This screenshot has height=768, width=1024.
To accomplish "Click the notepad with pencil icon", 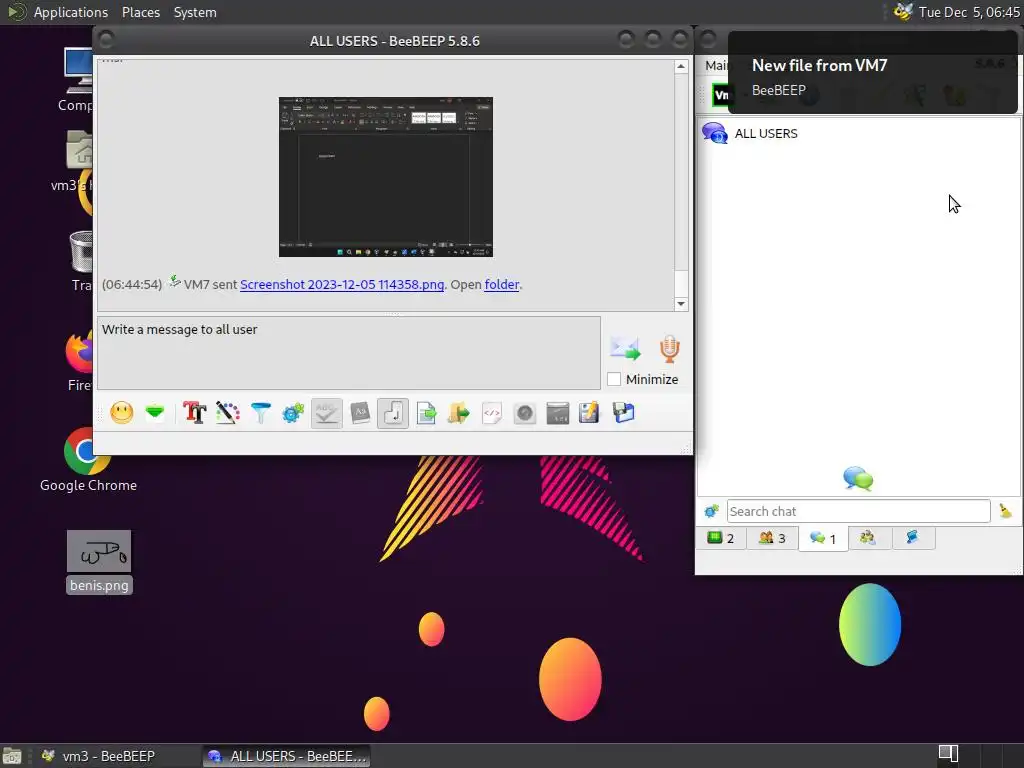I will tap(589, 413).
